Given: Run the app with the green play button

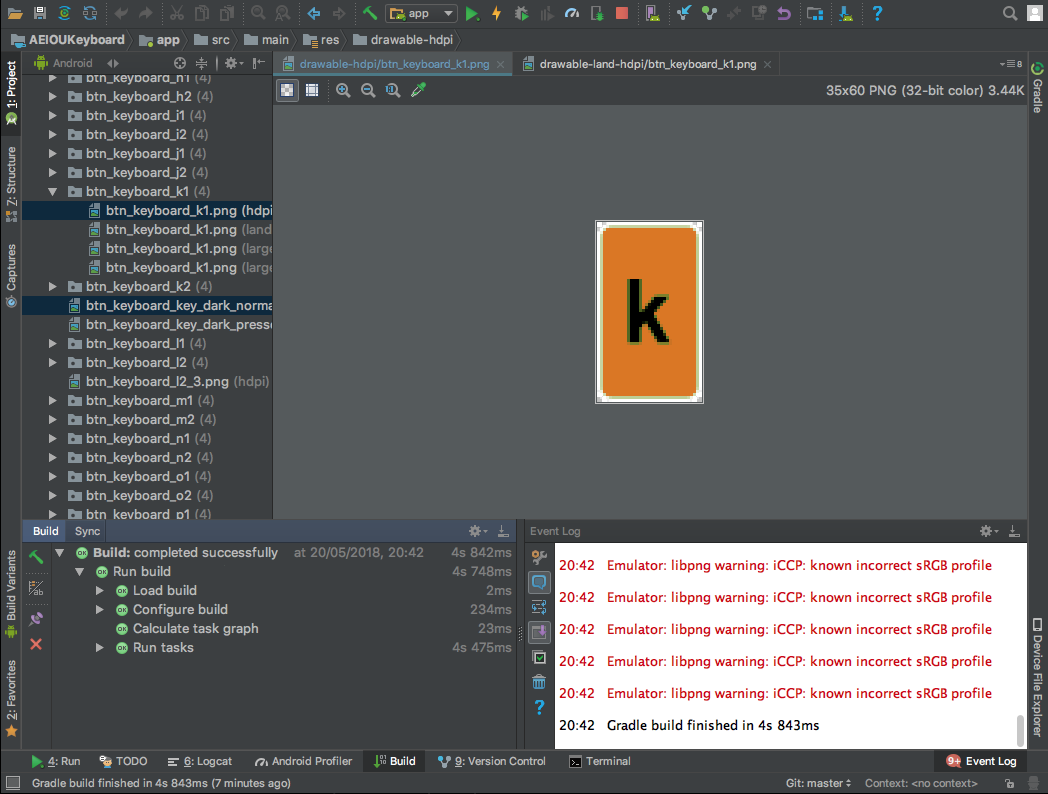Looking at the screenshot, I should [x=472, y=14].
